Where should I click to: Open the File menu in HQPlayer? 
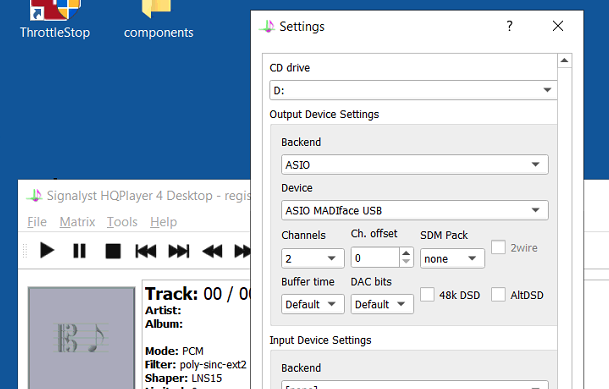pos(37,222)
